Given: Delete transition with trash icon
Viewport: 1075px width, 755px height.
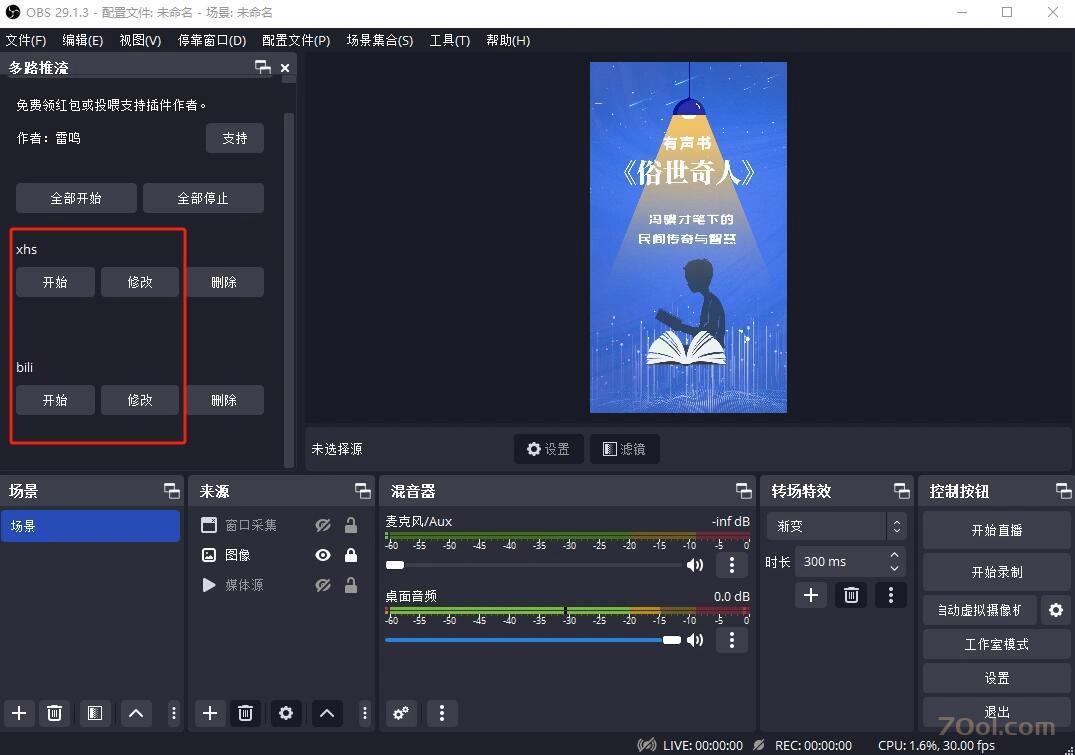Looking at the screenshot, I should (851, 595).
